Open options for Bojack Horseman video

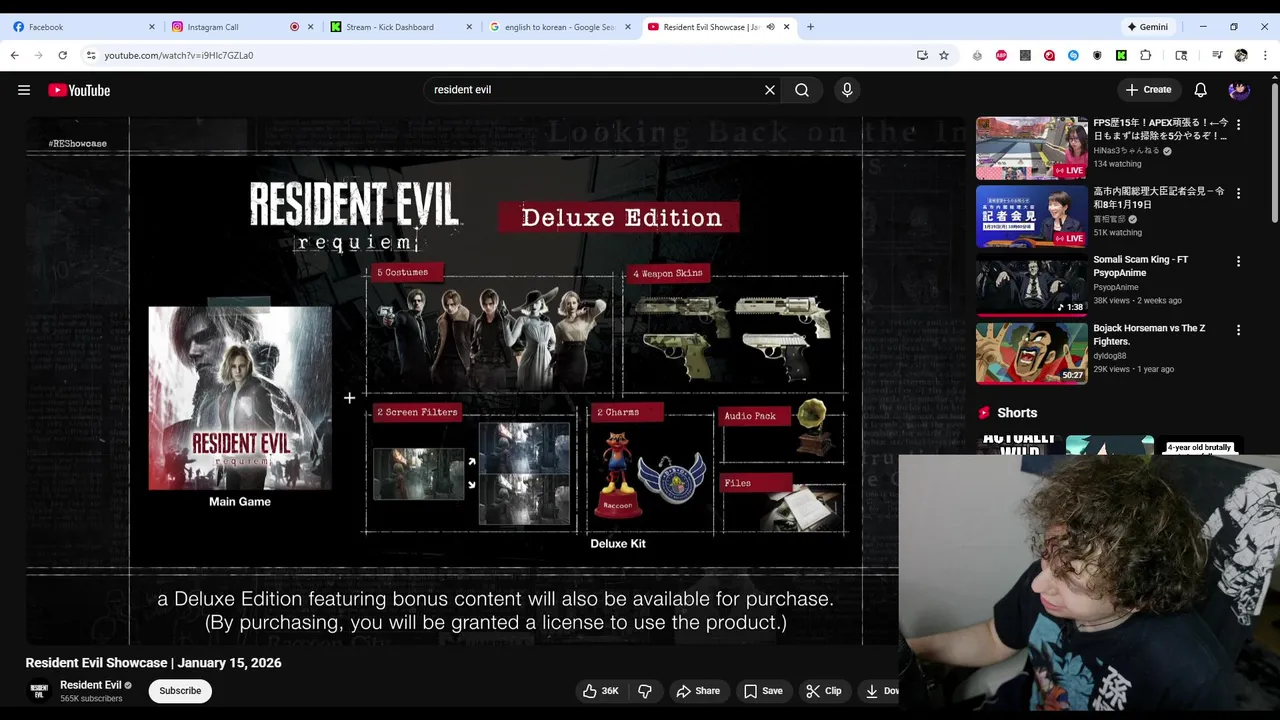[x=1238, y=330]
